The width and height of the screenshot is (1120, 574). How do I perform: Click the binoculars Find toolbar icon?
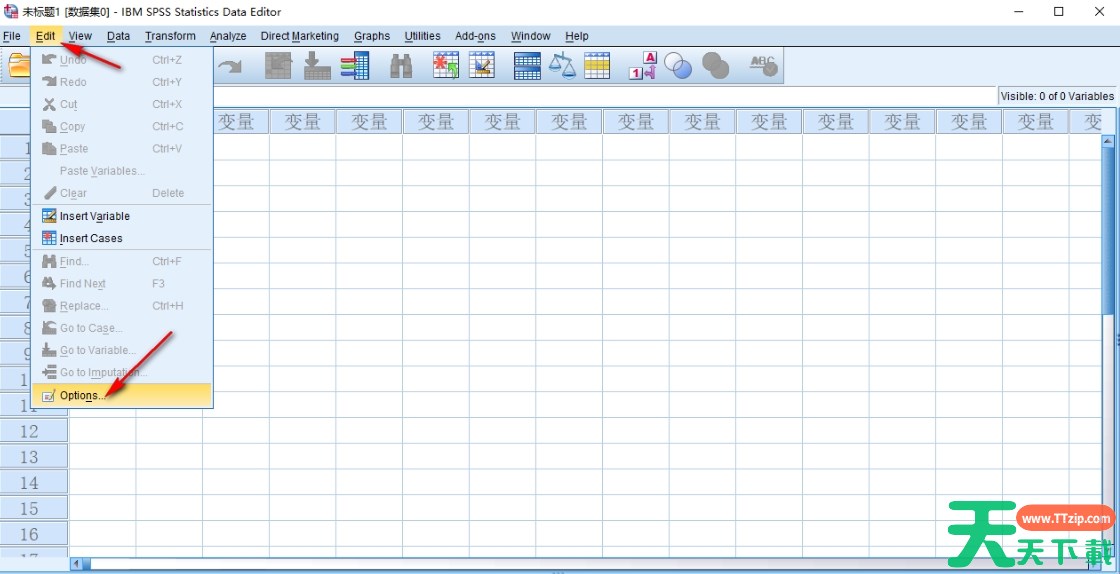tap(401, 66)
